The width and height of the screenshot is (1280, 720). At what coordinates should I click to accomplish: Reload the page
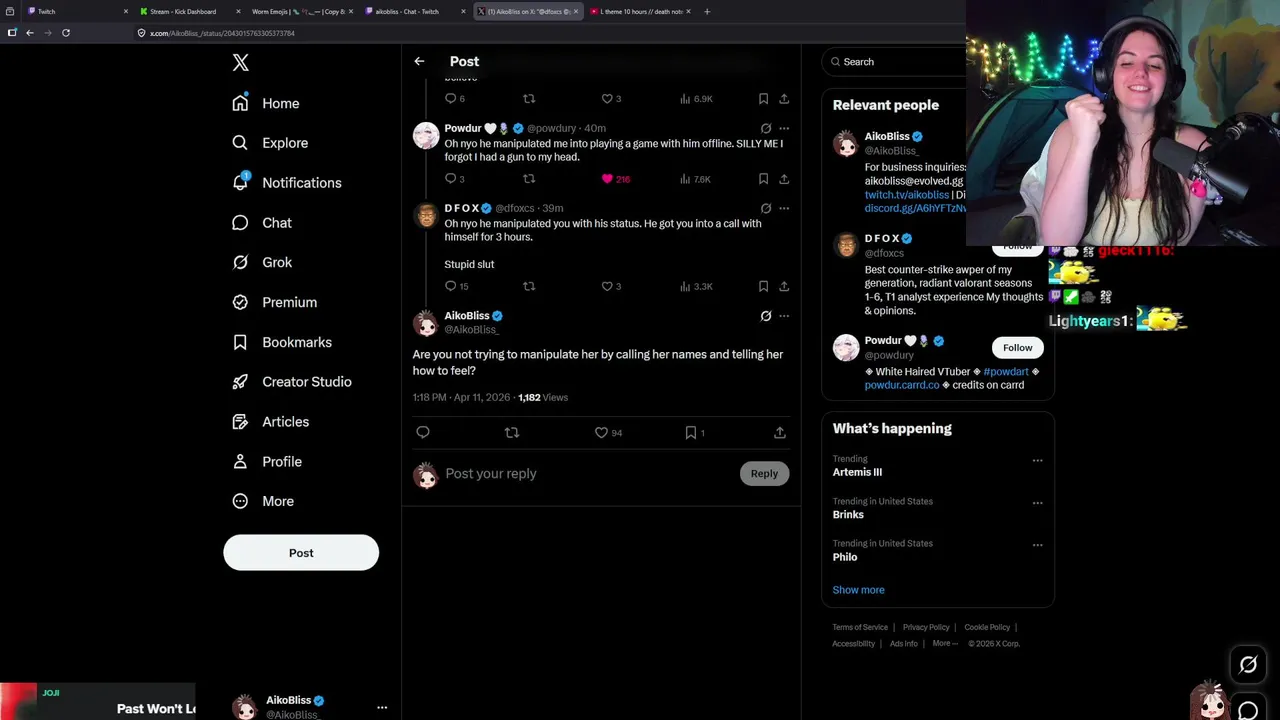coord(66,33)
